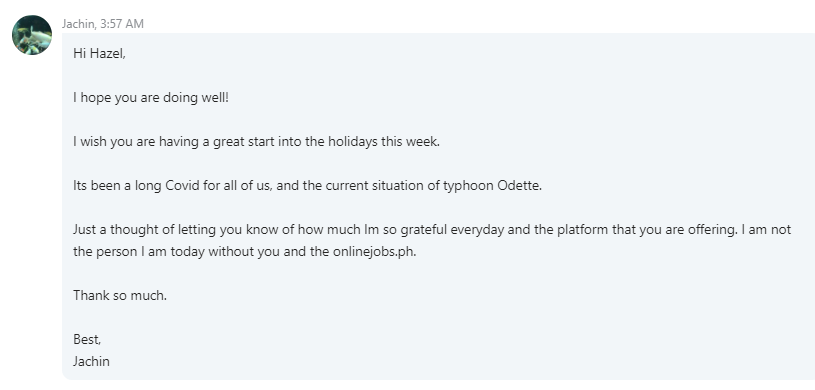
Task: Click the word "holidays" in the message
Action: tap(352, 142)
